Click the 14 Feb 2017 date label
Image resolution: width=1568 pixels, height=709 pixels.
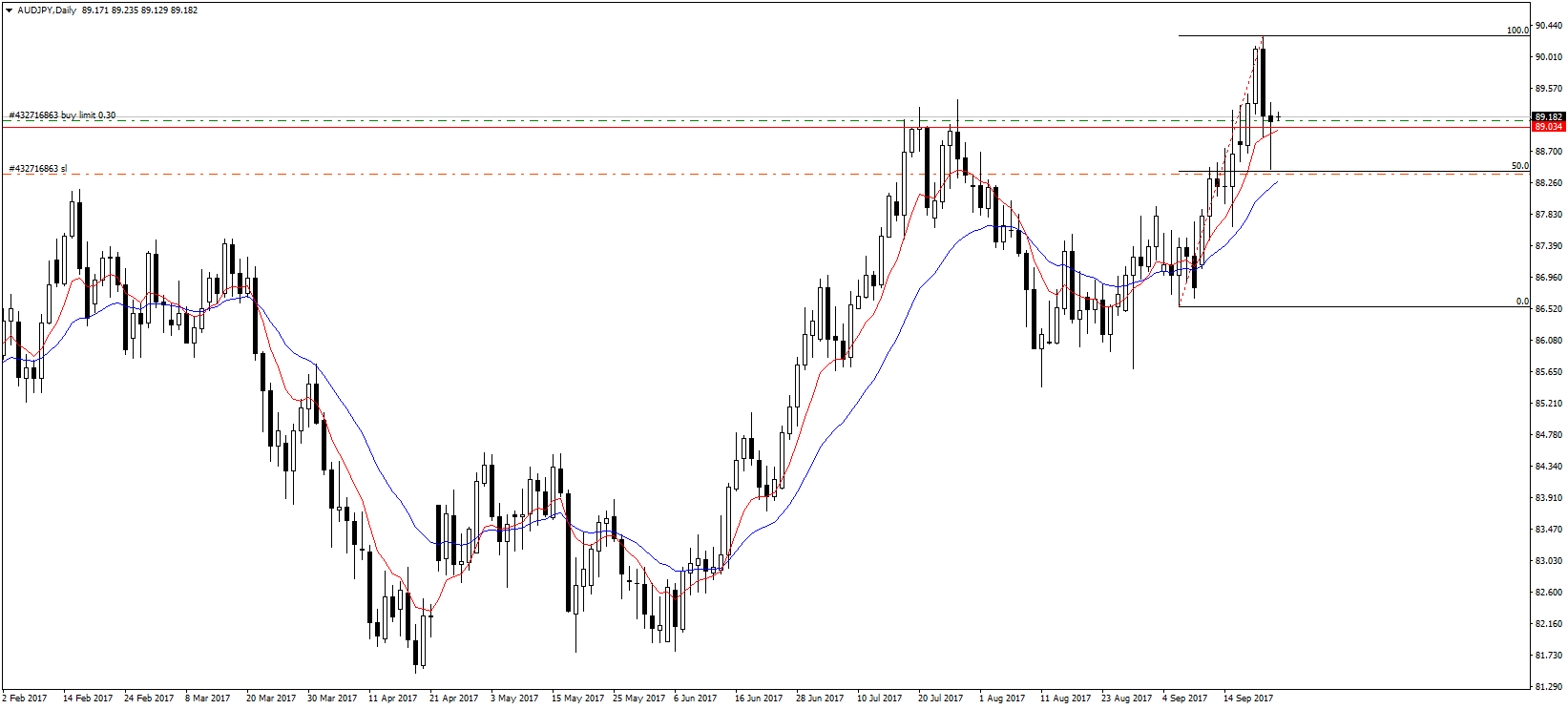coord(88,699)
